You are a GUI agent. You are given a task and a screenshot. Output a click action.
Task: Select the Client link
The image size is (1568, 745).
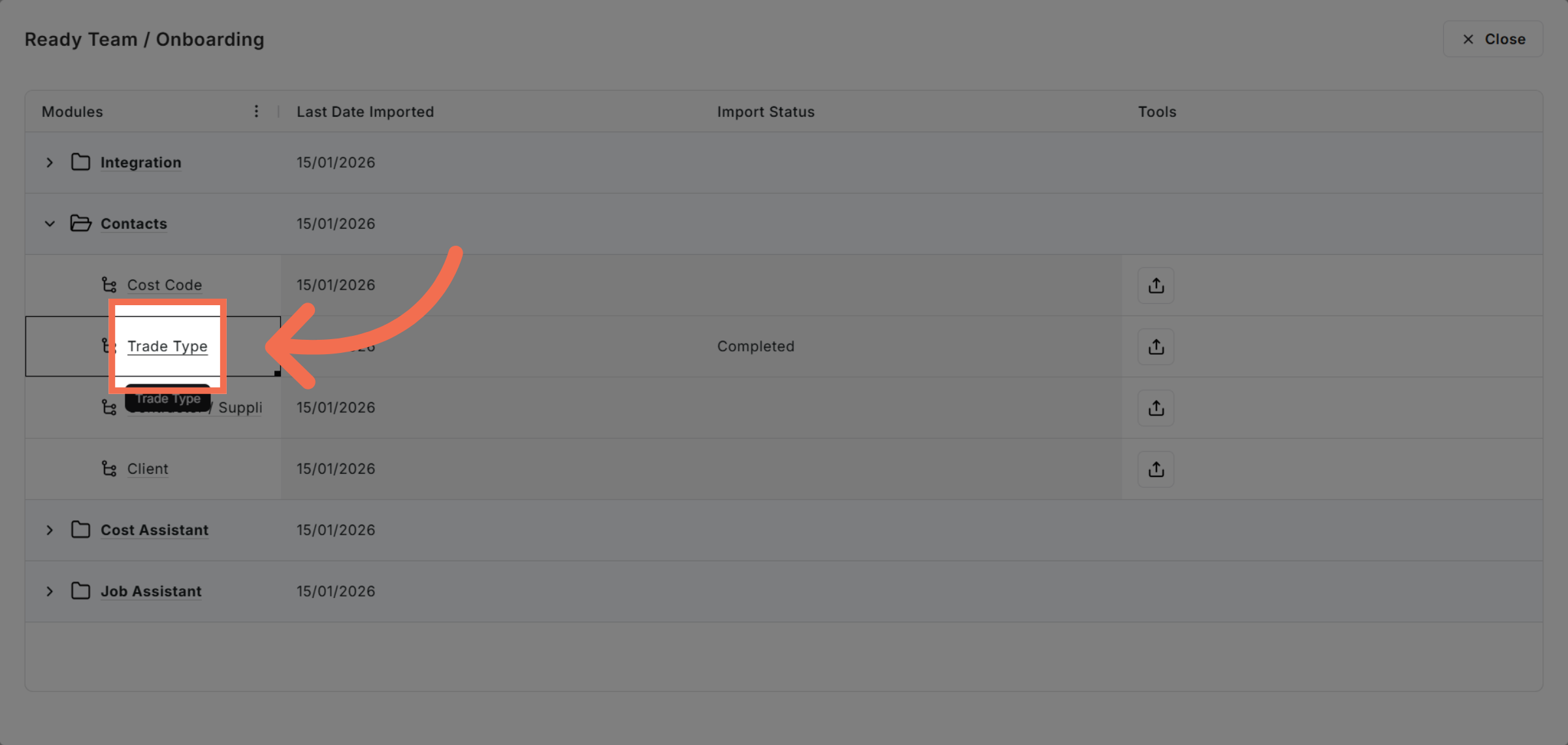pyautogui.click(x=147, y=469)
